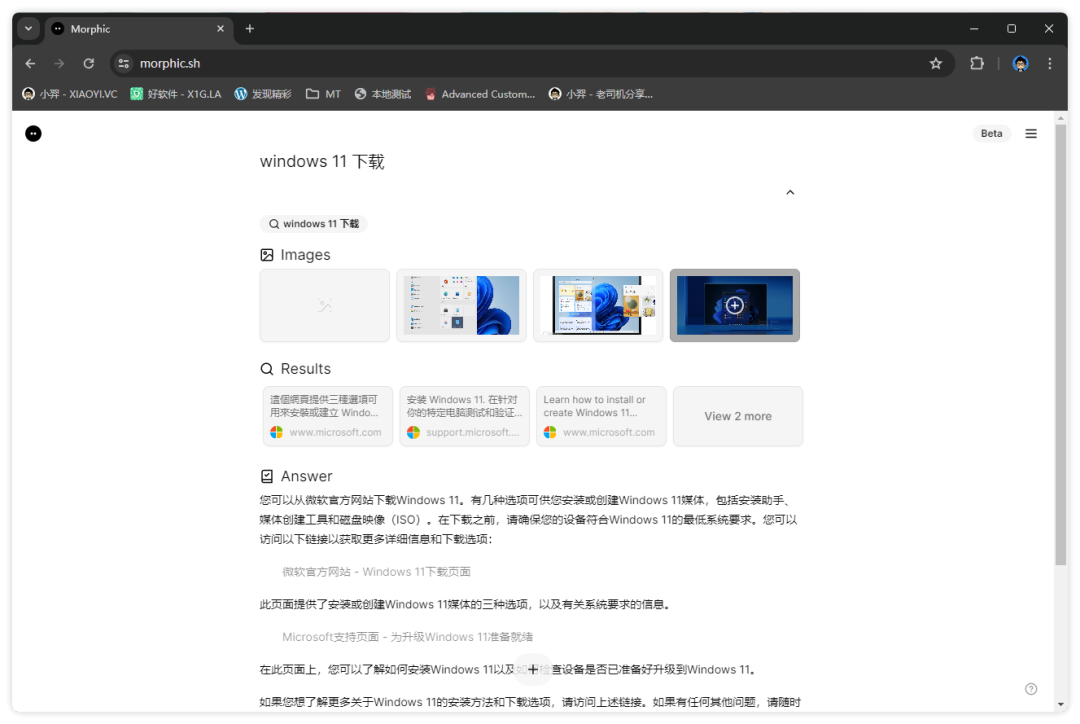Screen dimensions: 1080x724
Task: Open the Learn how to install result card
Action: (601, 416)
